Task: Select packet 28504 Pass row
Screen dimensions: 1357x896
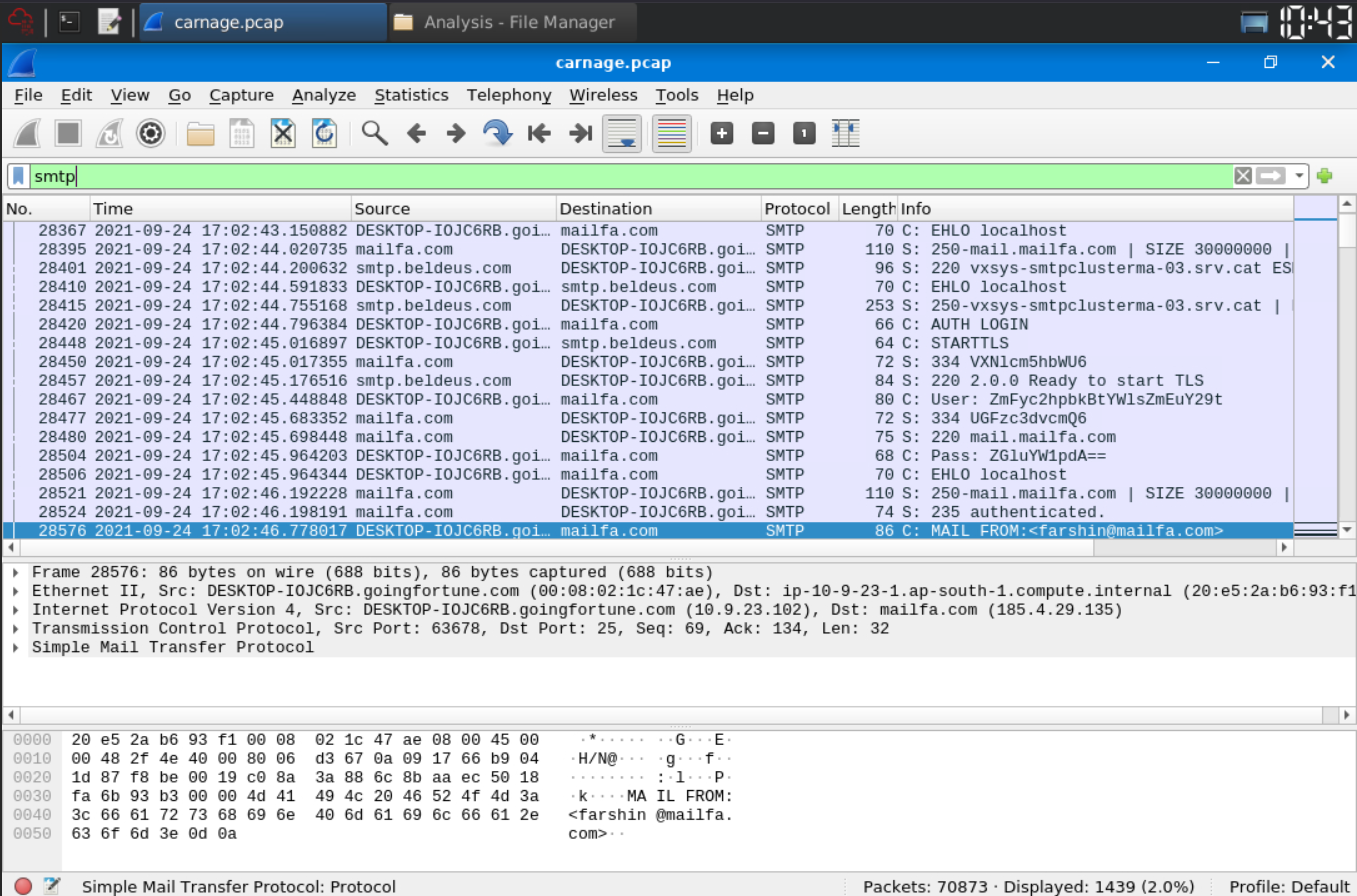Action: click(x=648, y=456)
